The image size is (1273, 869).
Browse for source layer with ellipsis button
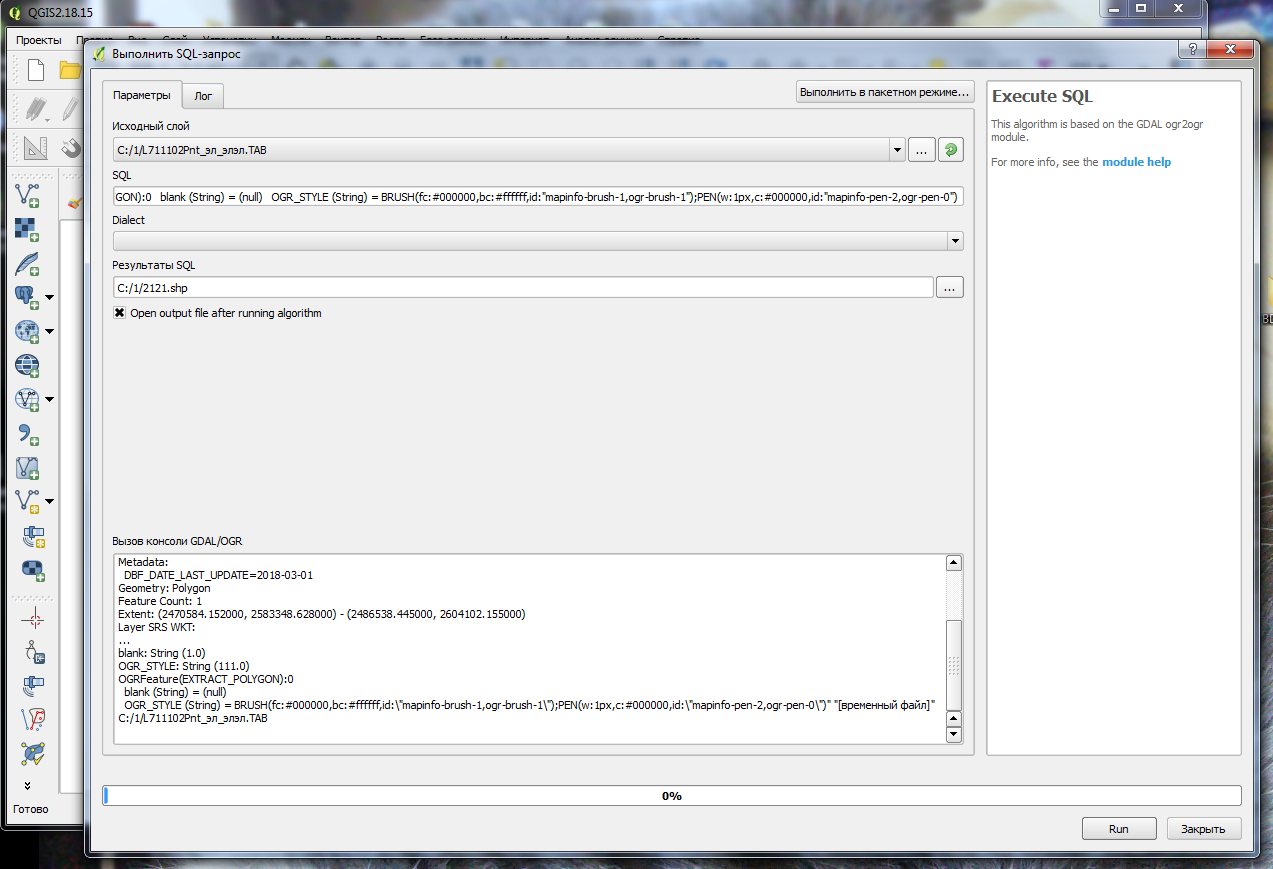922,150
